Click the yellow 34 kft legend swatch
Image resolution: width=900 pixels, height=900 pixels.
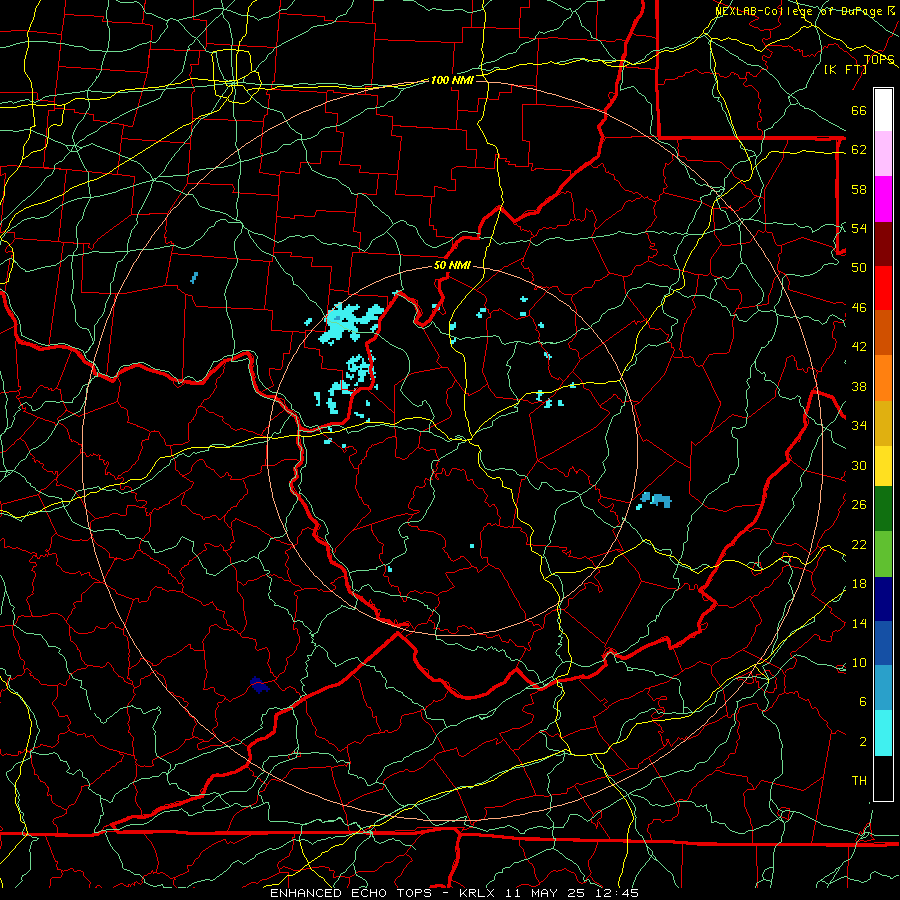point(883,466)
